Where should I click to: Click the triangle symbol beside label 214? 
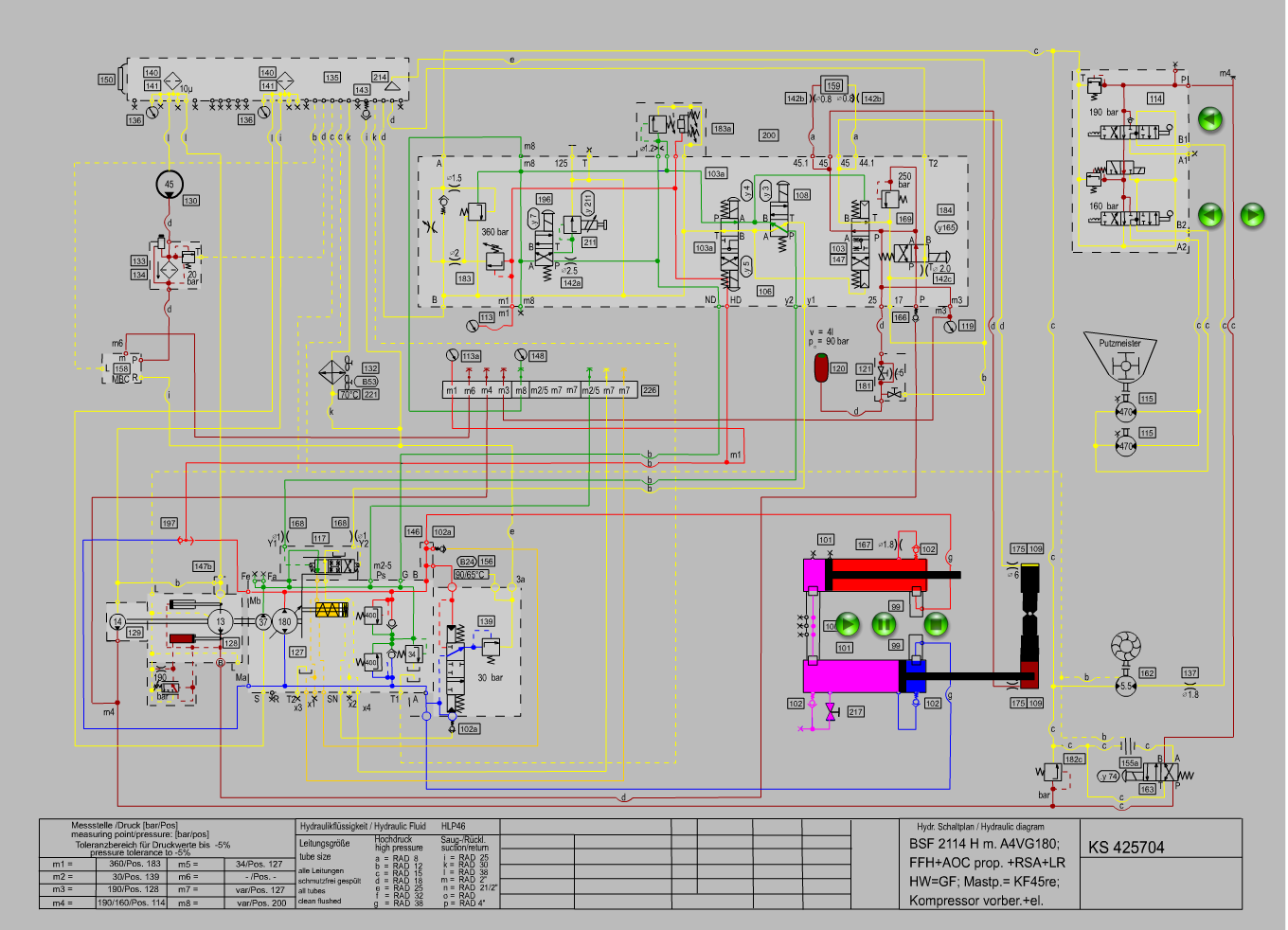[393, 86]
